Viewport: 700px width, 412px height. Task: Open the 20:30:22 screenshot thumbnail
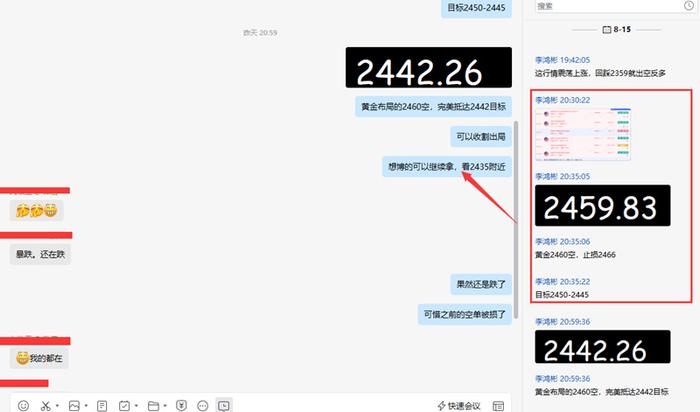583,134
